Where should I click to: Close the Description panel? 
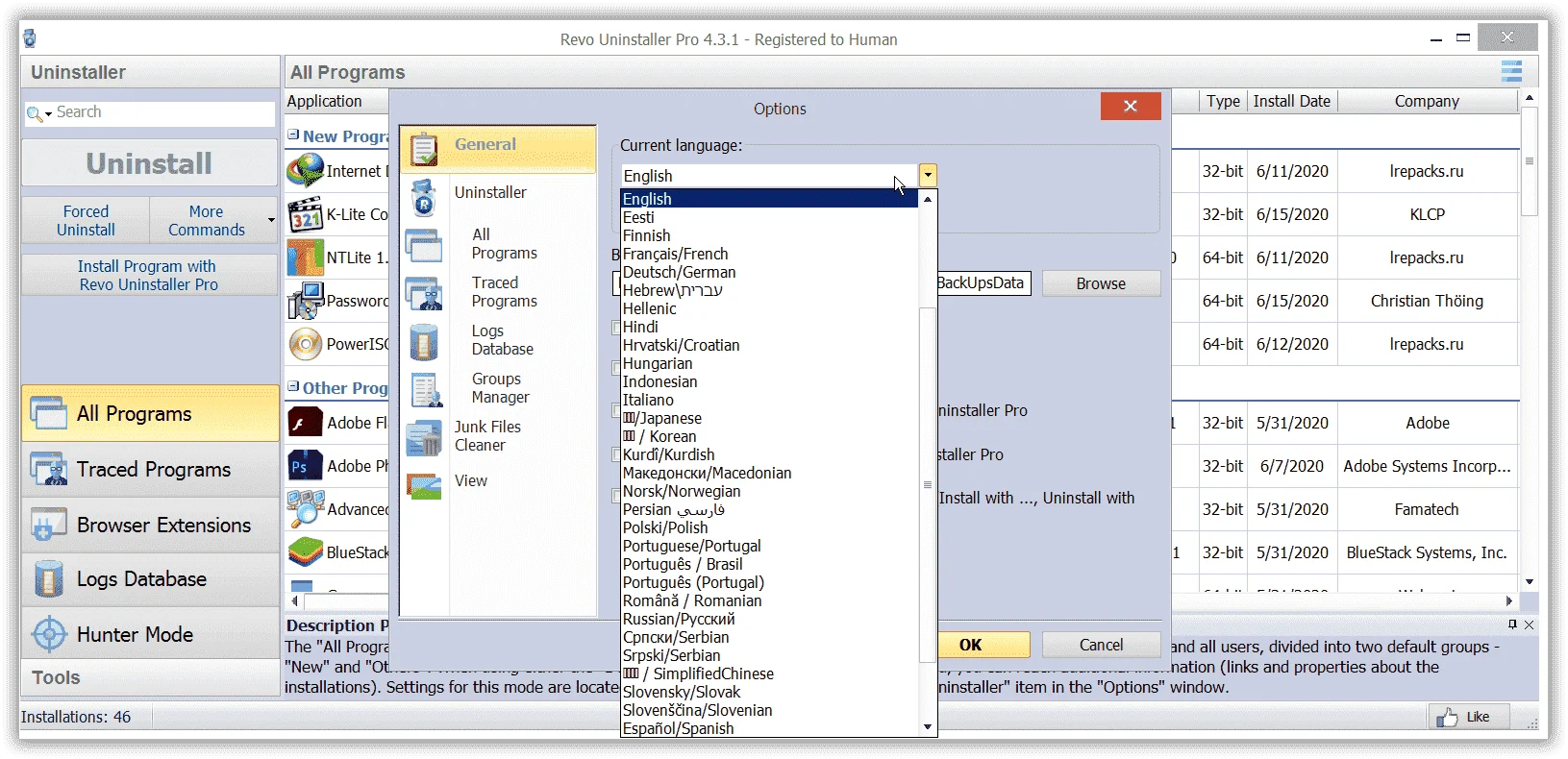click(1529, 624)
